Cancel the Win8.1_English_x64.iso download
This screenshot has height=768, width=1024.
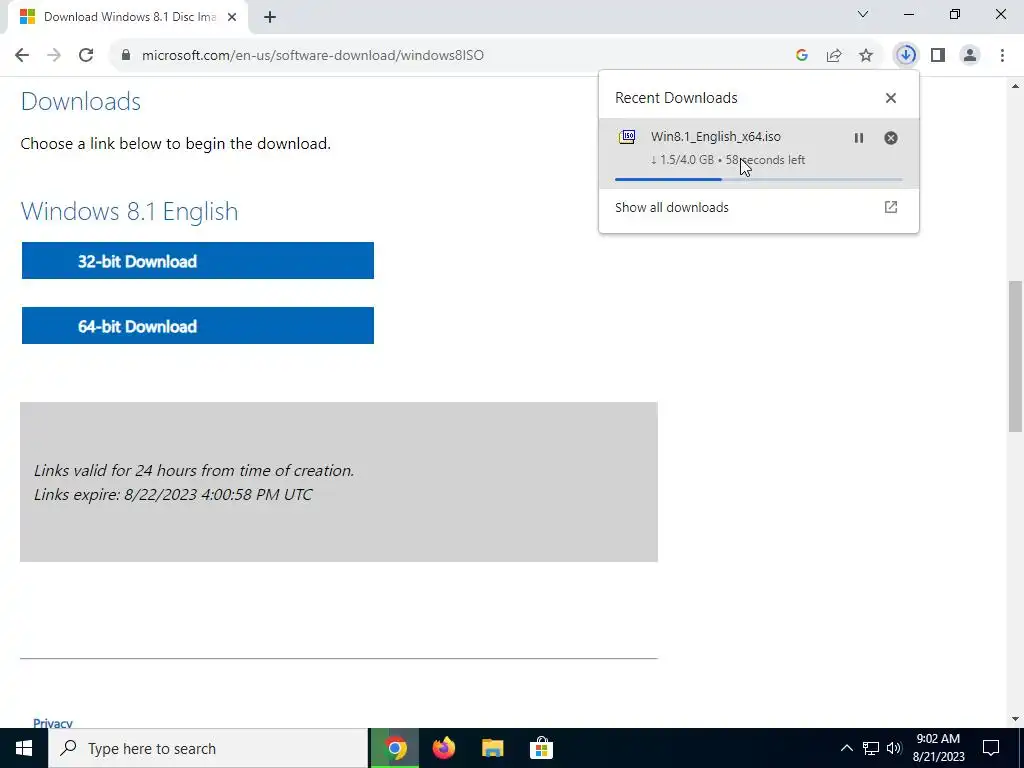click(x=891, y=138)
